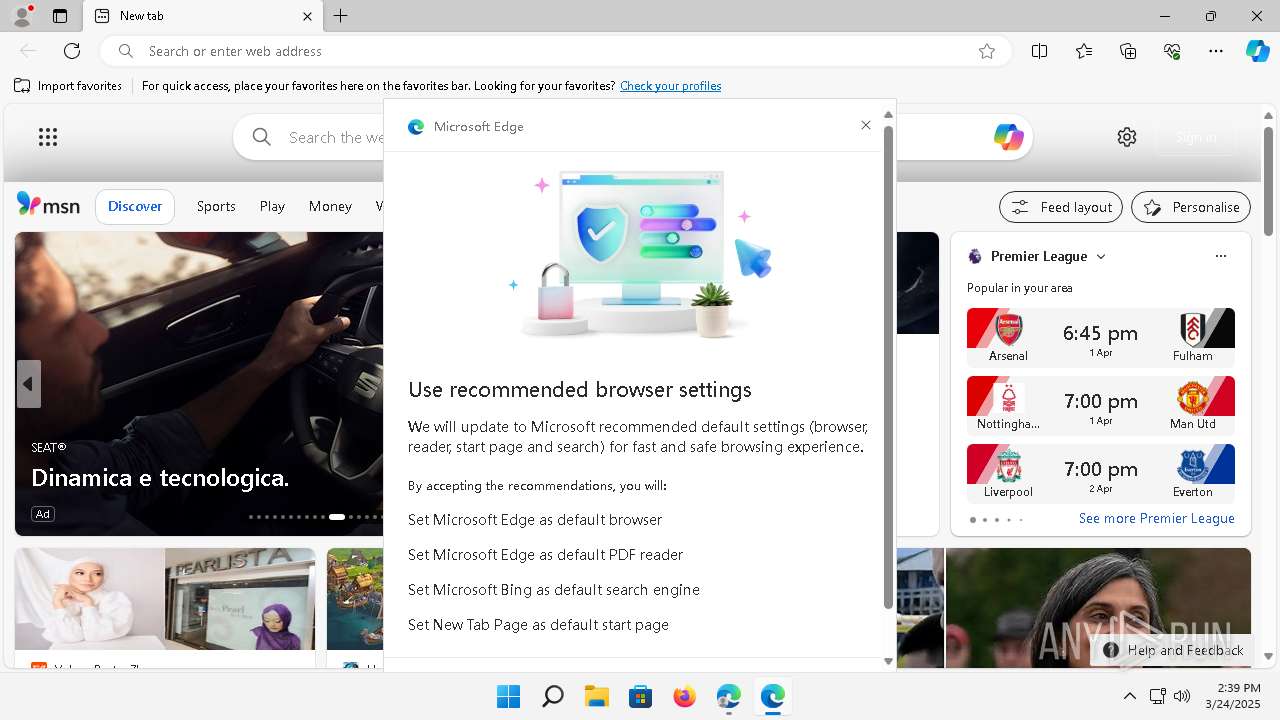The width and height of the screenshot is (1280, 720).
Task: Open Feed layout options
Action: 1061,207
